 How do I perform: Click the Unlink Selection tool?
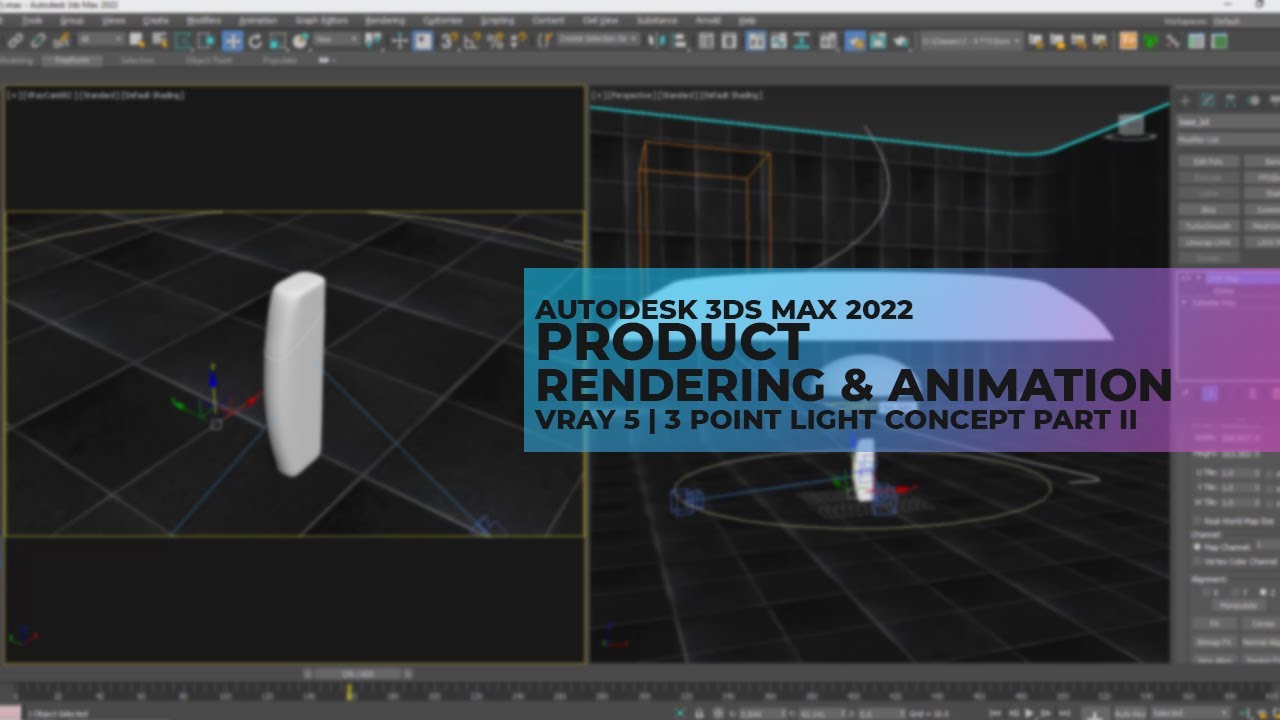(x=39, y=41)
